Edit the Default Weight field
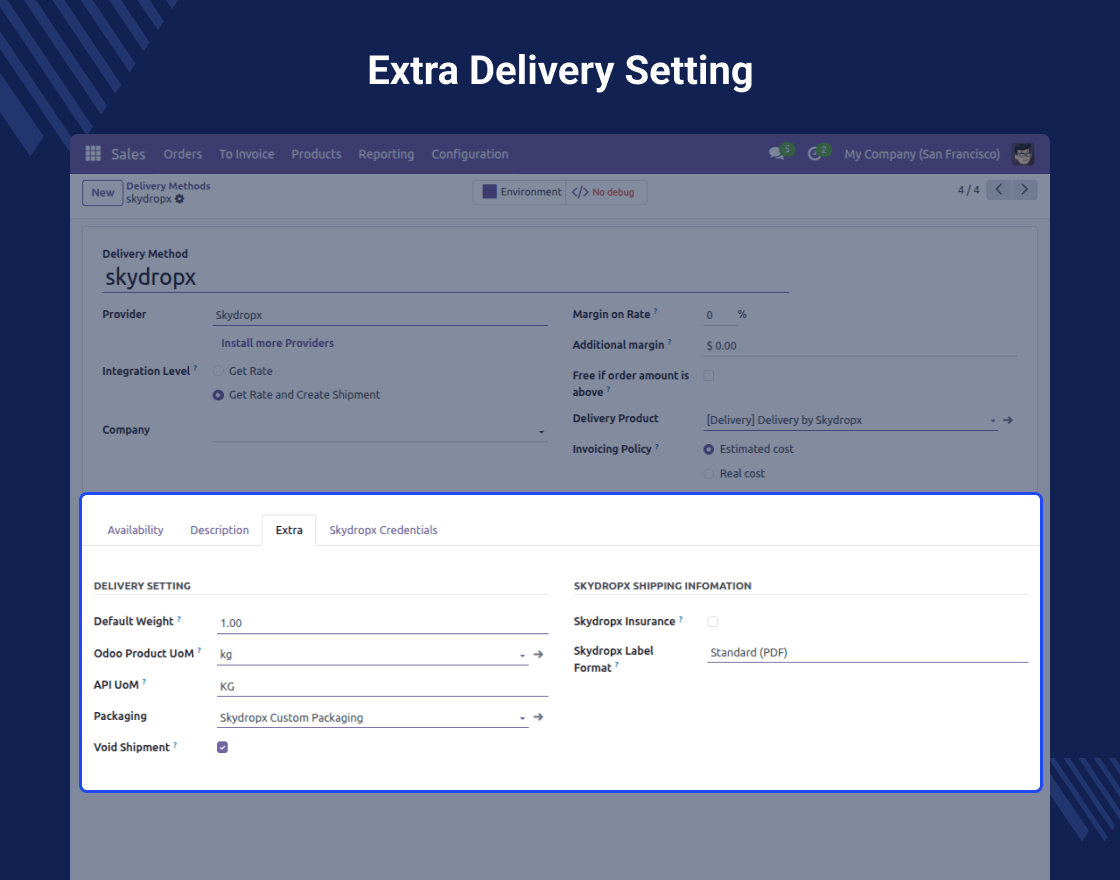The image size is (1120, 880). (383, 623)
